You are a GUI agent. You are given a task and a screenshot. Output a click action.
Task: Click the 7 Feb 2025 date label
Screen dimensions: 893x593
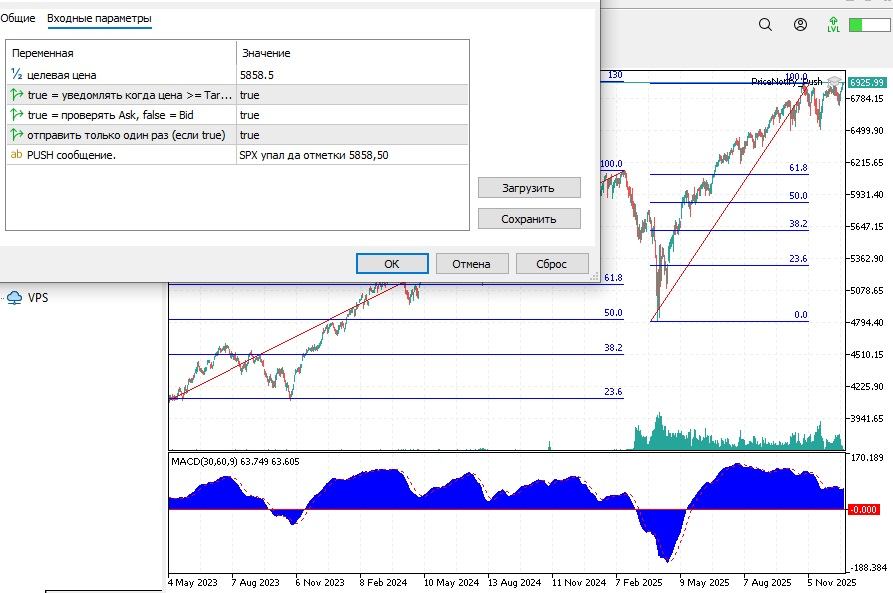638,583
